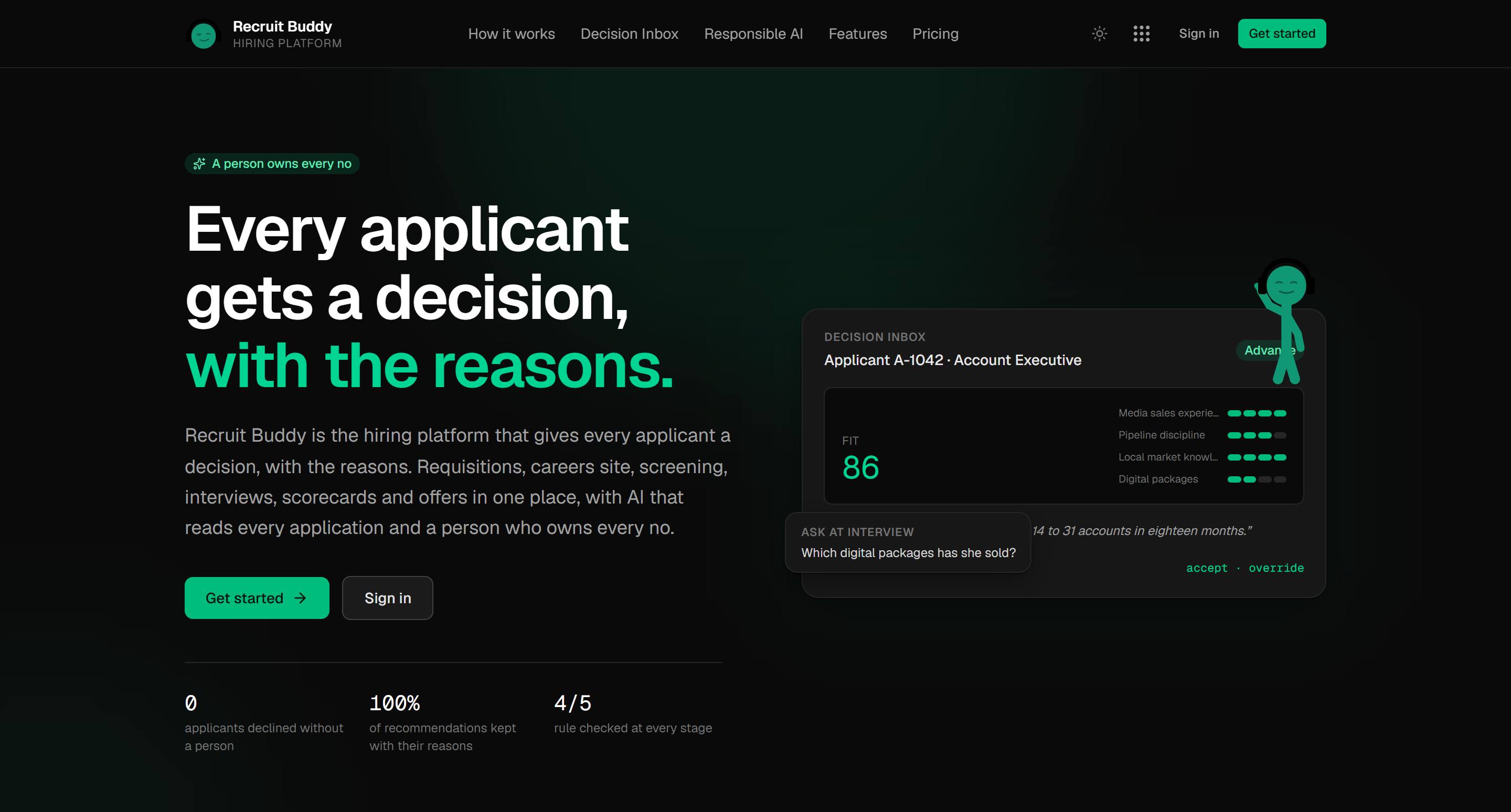Click the accept link in decision card

[x=1207, y=568]
